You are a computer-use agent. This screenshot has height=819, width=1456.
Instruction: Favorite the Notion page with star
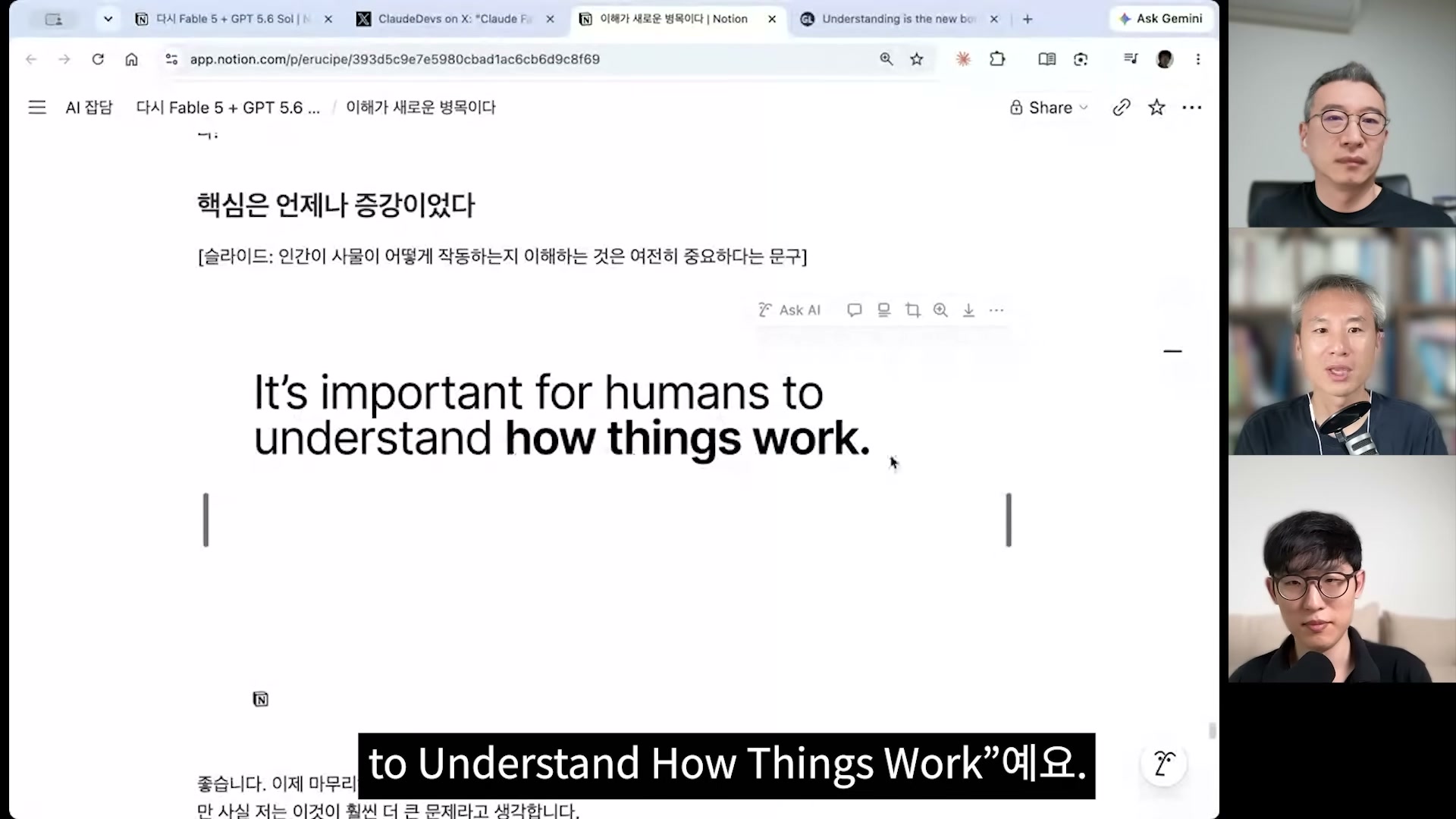1156,108
